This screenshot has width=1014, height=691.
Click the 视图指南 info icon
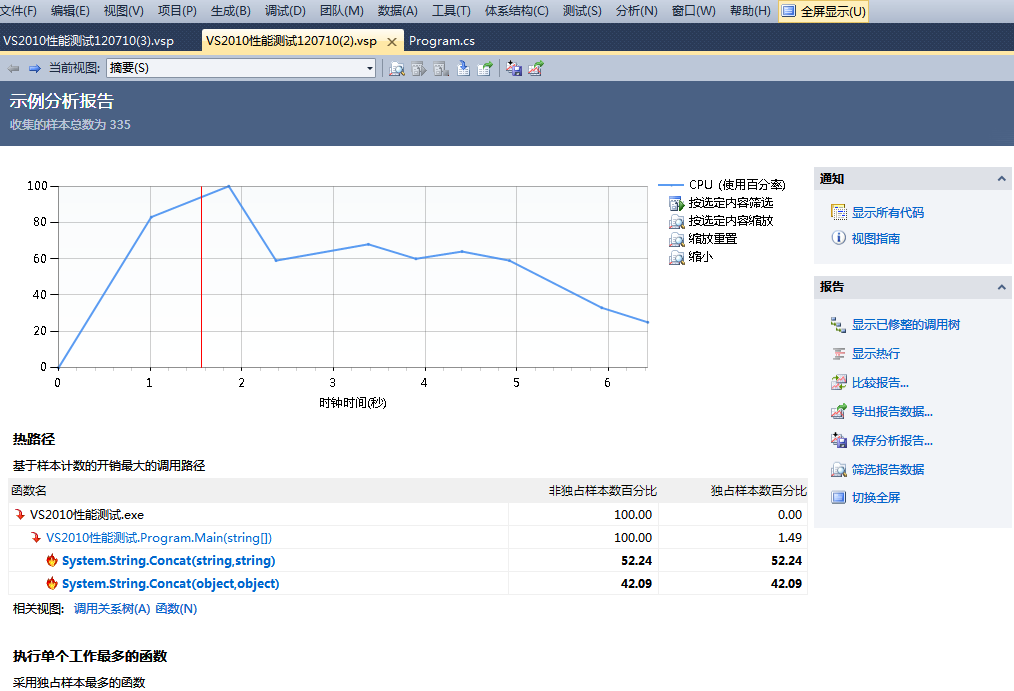[838, 238]
